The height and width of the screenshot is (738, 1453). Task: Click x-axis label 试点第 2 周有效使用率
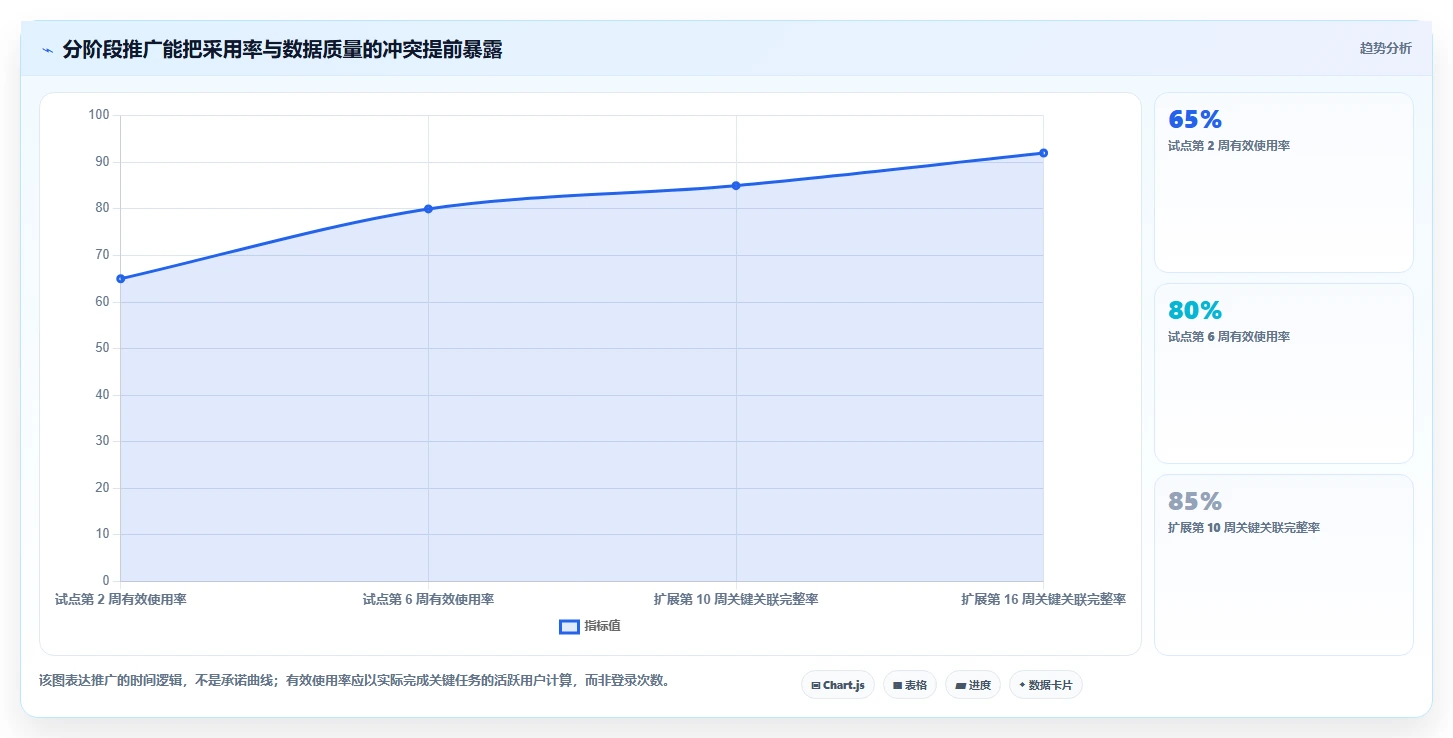click(x=121, y=600)
